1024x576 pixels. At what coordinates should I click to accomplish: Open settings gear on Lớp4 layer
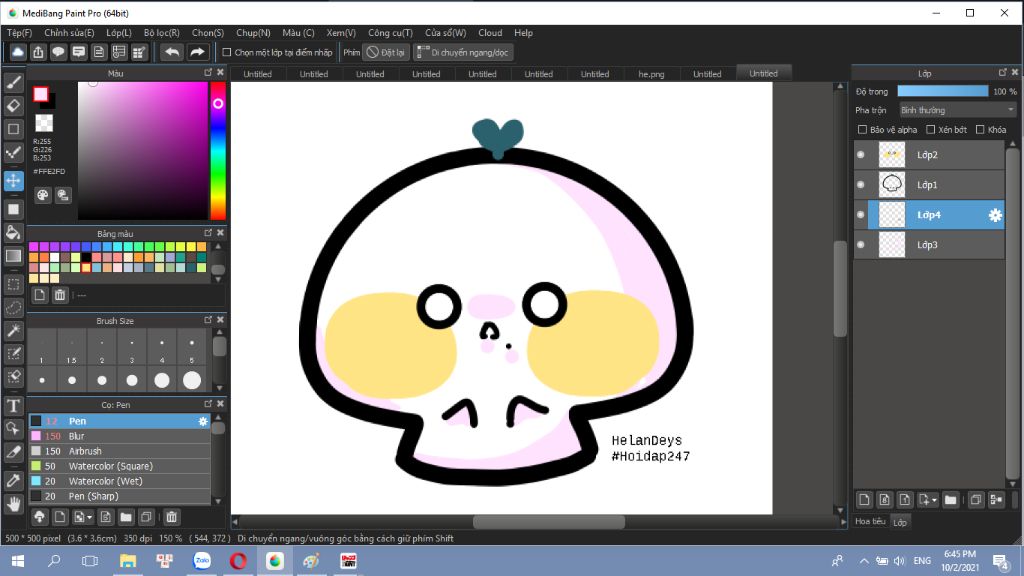pos(995,215)
